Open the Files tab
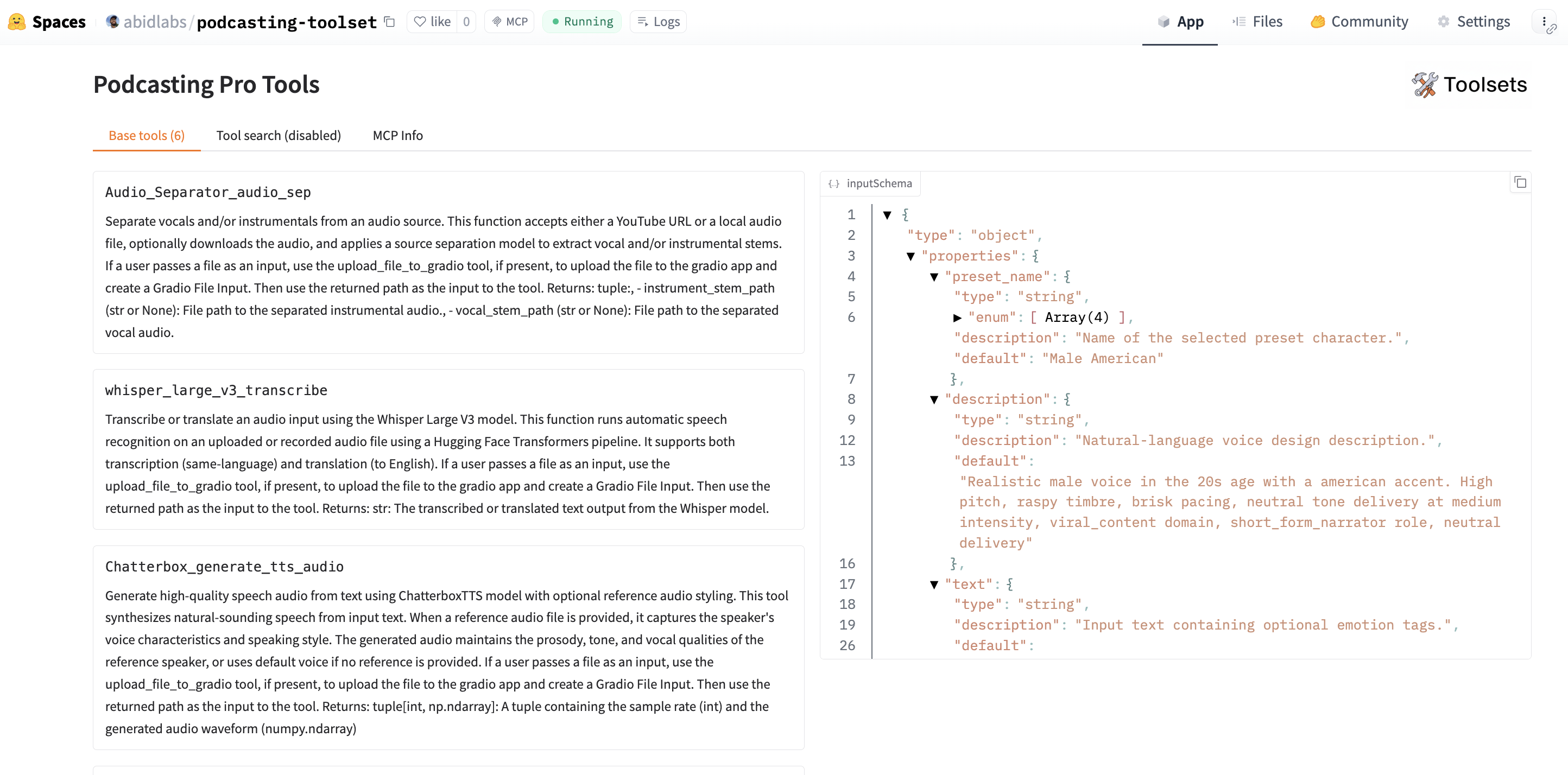Screen dimensions: 1568x775 1257,22
